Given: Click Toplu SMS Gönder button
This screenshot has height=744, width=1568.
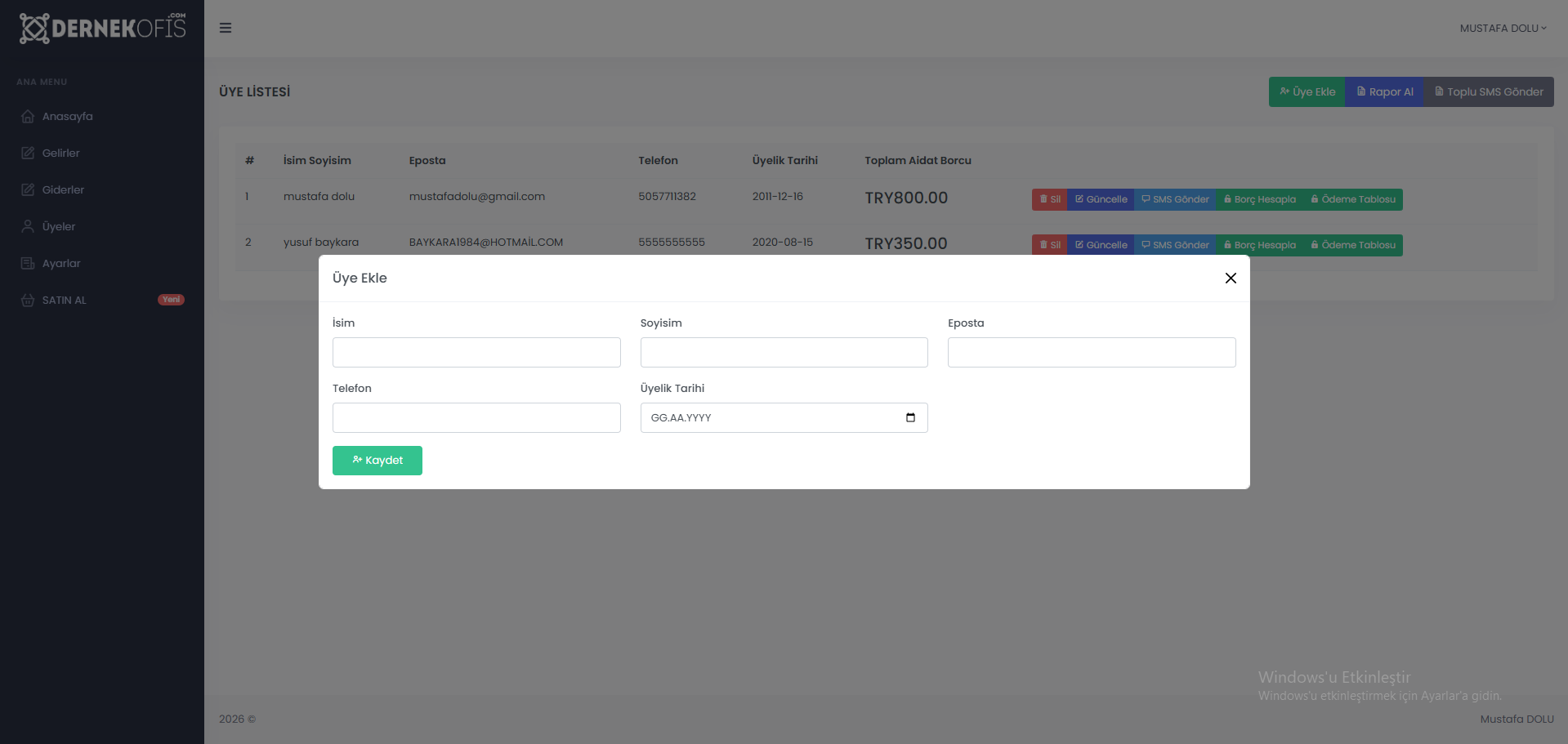Looking at the screenshot, I should [1489, 91].
